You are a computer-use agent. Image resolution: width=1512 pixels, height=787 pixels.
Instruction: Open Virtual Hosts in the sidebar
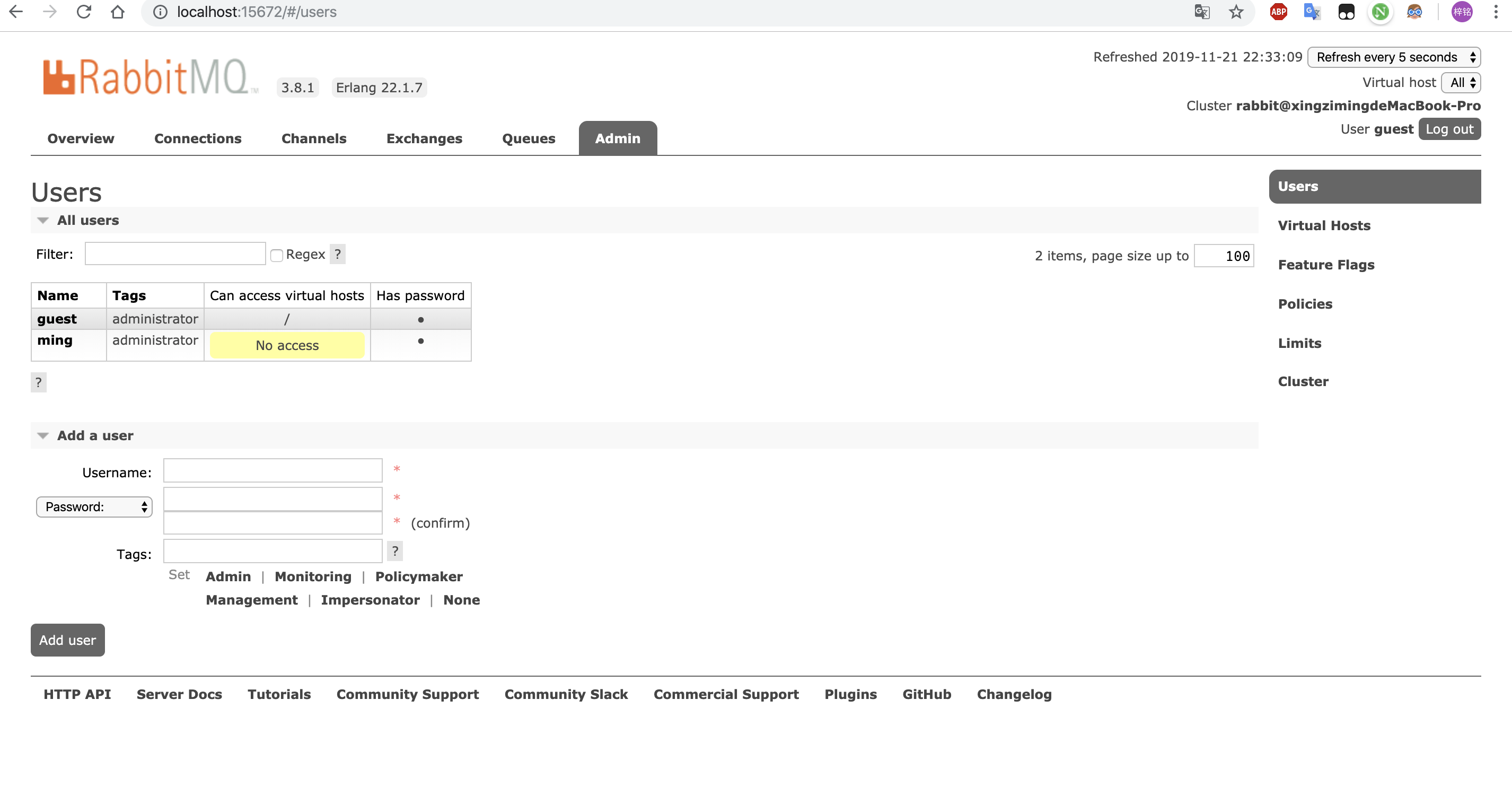1324,225
